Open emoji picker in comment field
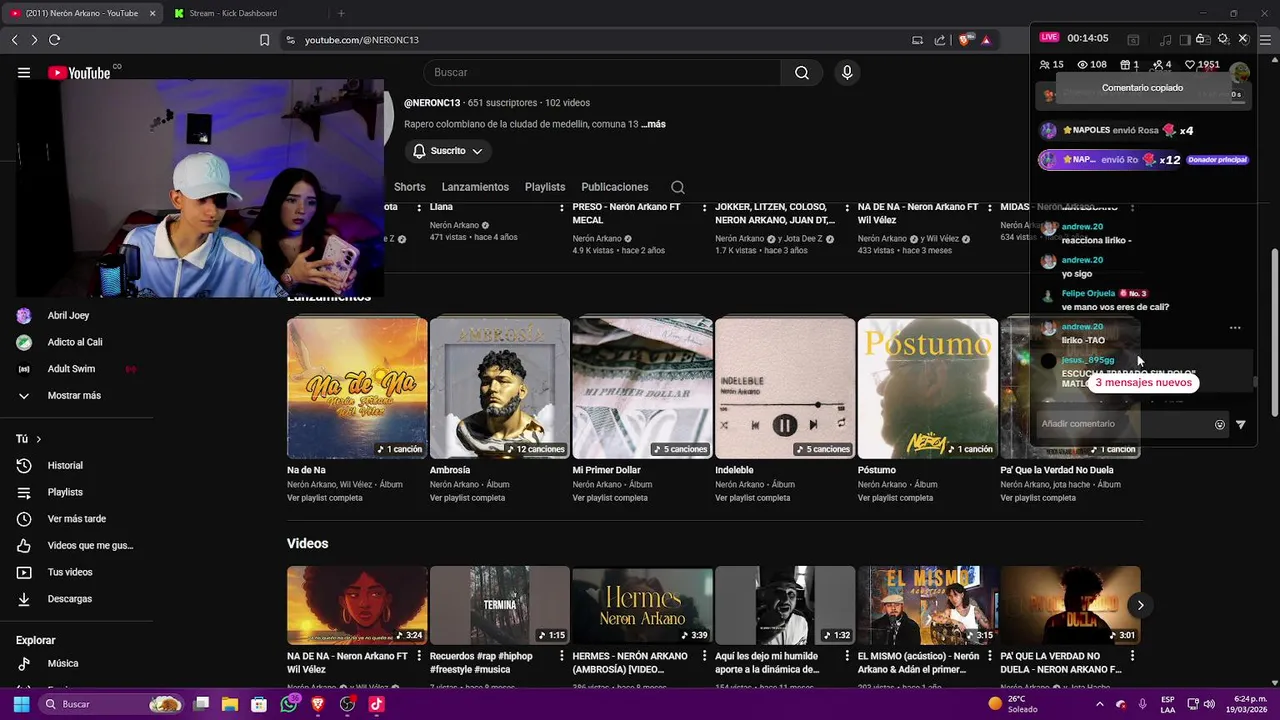Image resolution: width=1280 pixels, height=720 pixels. coord(1219,424)
